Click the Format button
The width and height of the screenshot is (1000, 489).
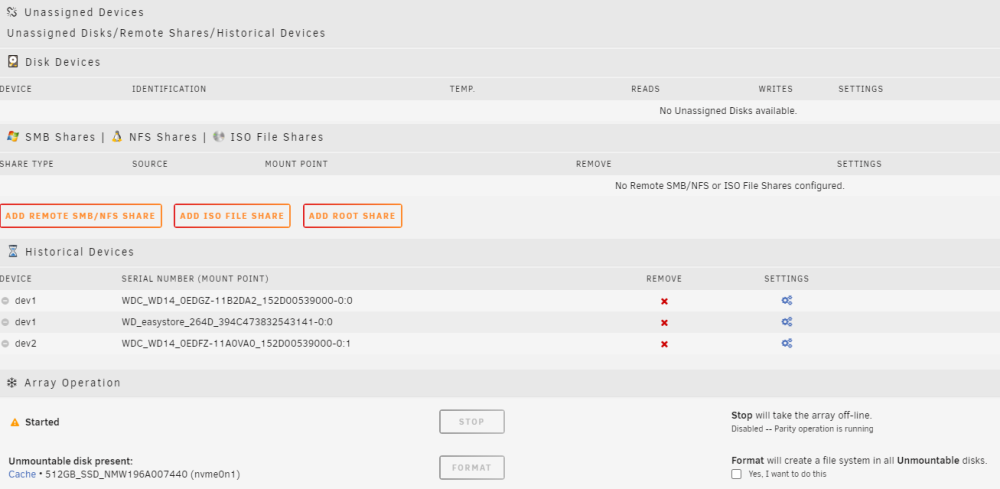click(x=472, y=467)
